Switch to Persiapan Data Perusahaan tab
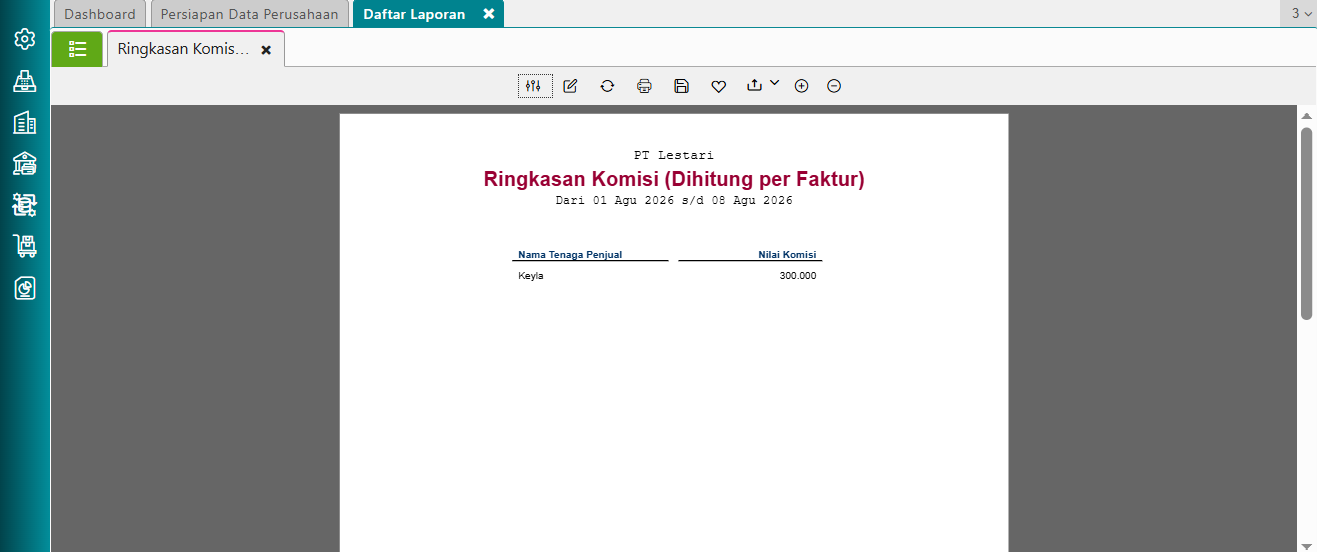Image resolution: width=1317 pixels, height=552 pixels. pos(250,14)
